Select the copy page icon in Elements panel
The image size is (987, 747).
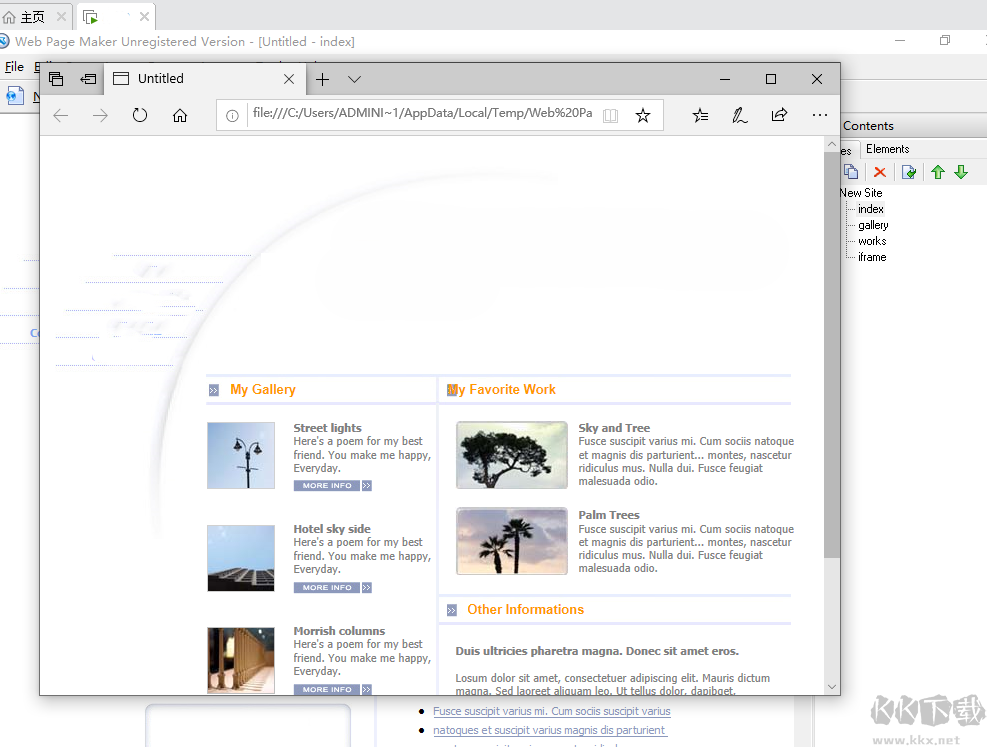coord(851,171)
